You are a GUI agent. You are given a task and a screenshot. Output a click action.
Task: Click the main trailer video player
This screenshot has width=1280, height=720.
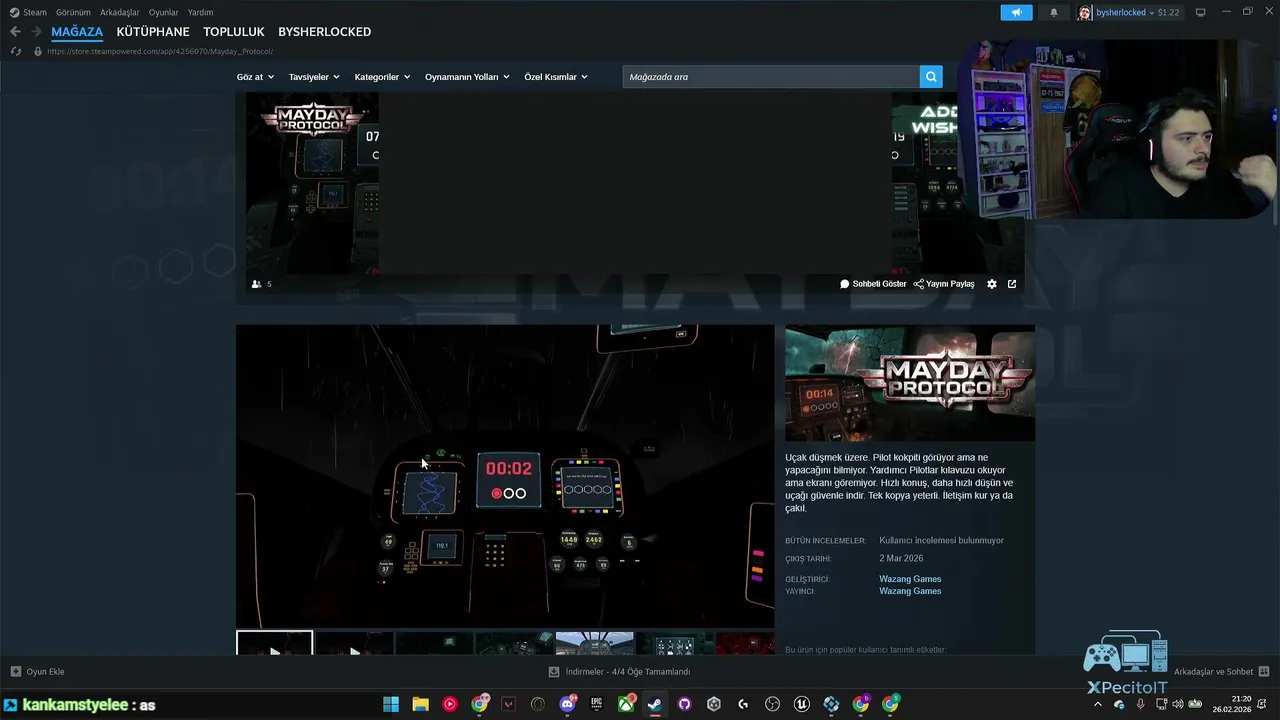click(505, 476)
